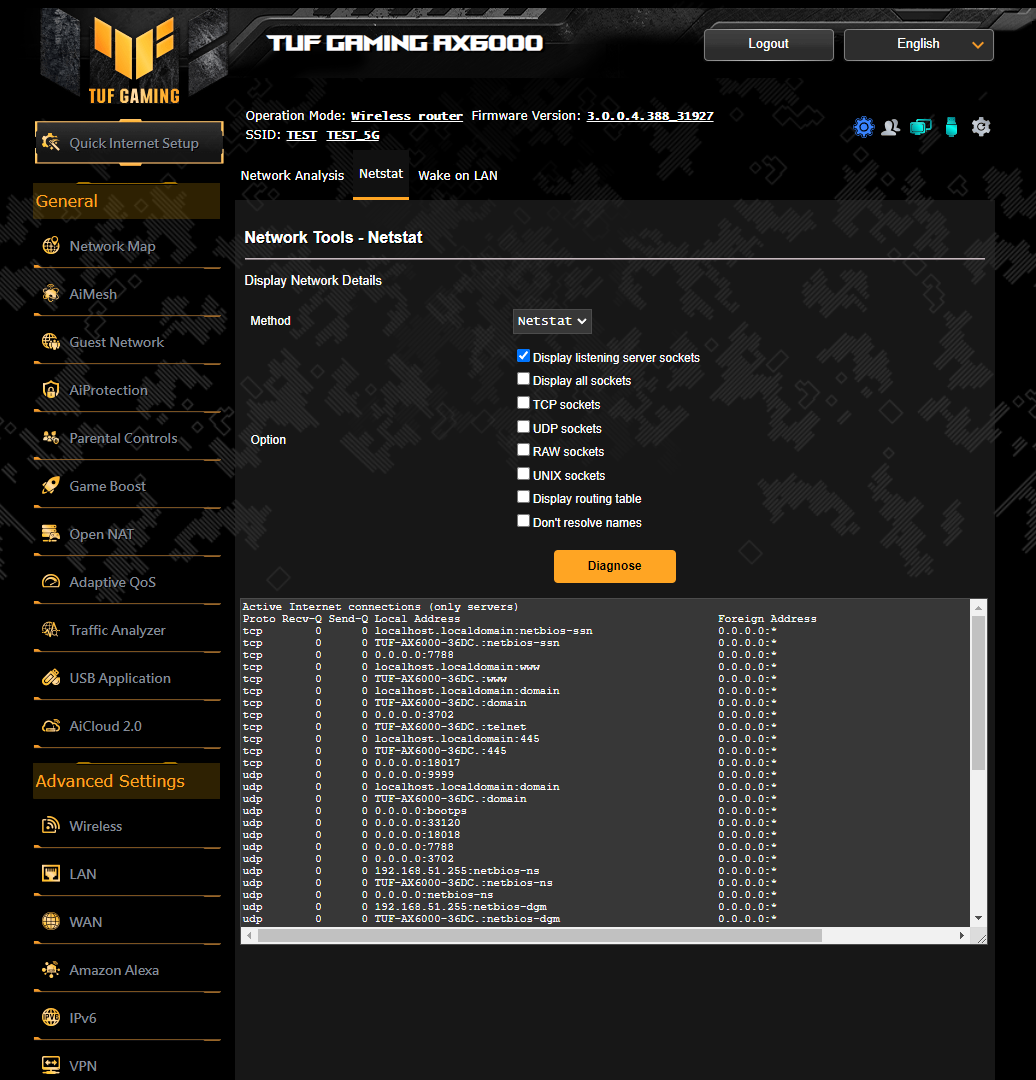Image resolution: width=1036 pixels, height=1080 pixels.
Task: Tick the RAW sockets checkbox
Action: (524, 450)
